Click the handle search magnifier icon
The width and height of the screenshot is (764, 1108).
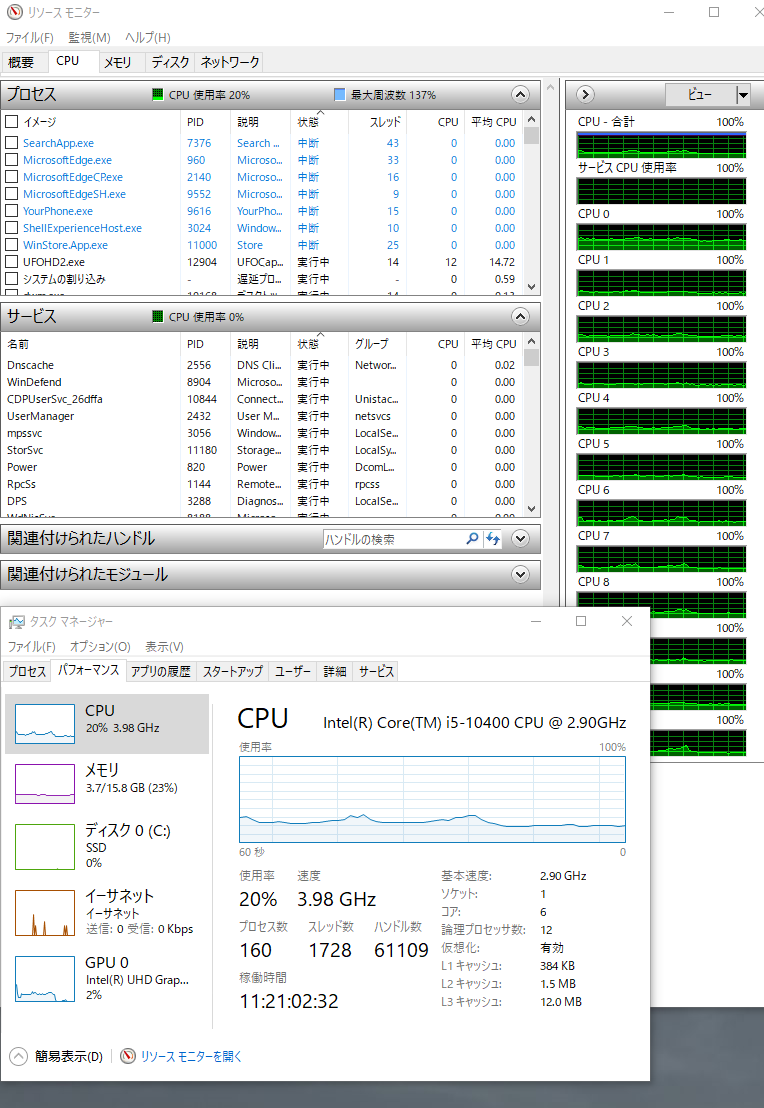(x=473, y=539)
